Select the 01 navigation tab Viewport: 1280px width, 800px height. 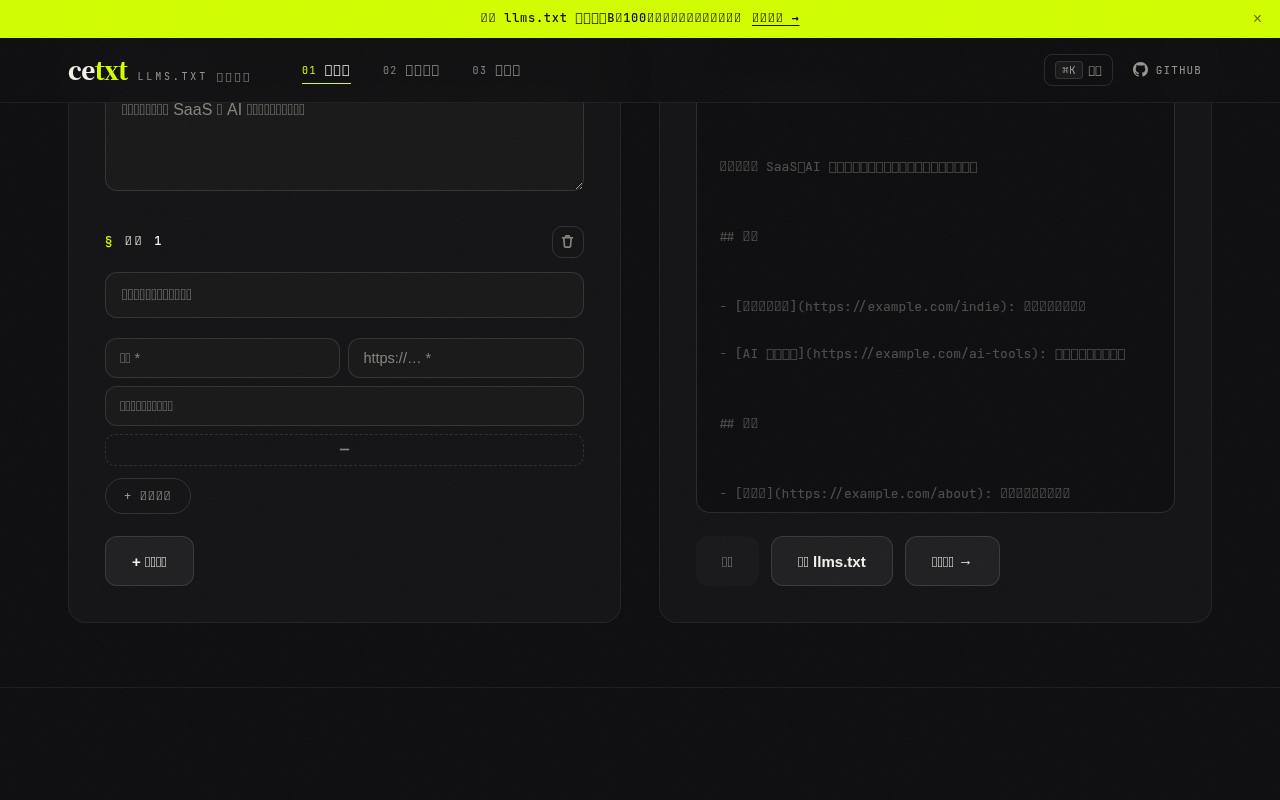(326, 70)
